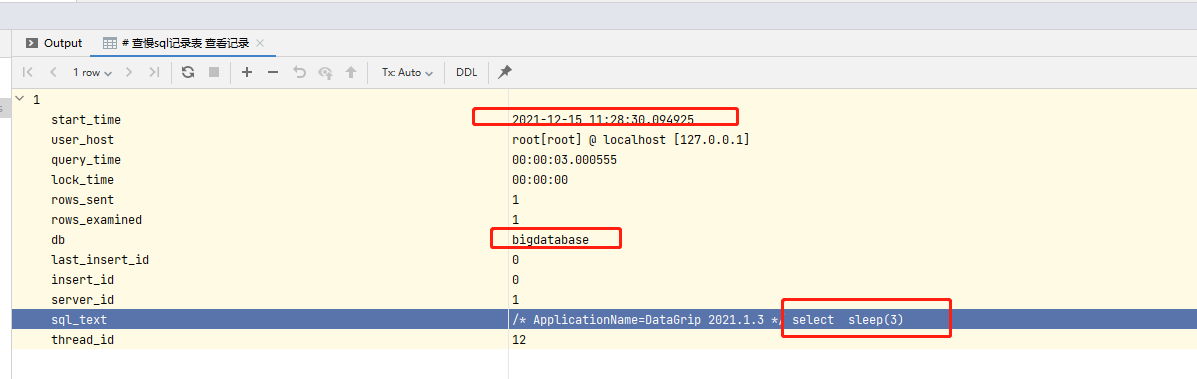Select the sql_text field label
The width and height of the screenshot is (1197, 379).
click(x=79, y=319)
